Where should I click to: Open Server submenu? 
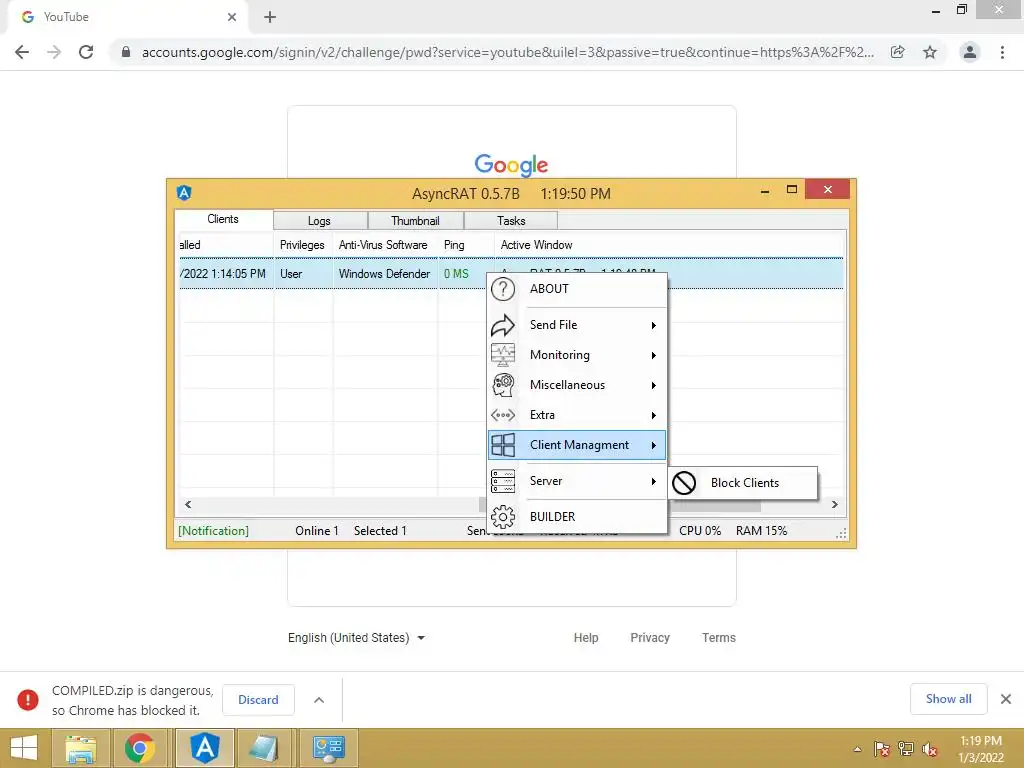[577, 481]
